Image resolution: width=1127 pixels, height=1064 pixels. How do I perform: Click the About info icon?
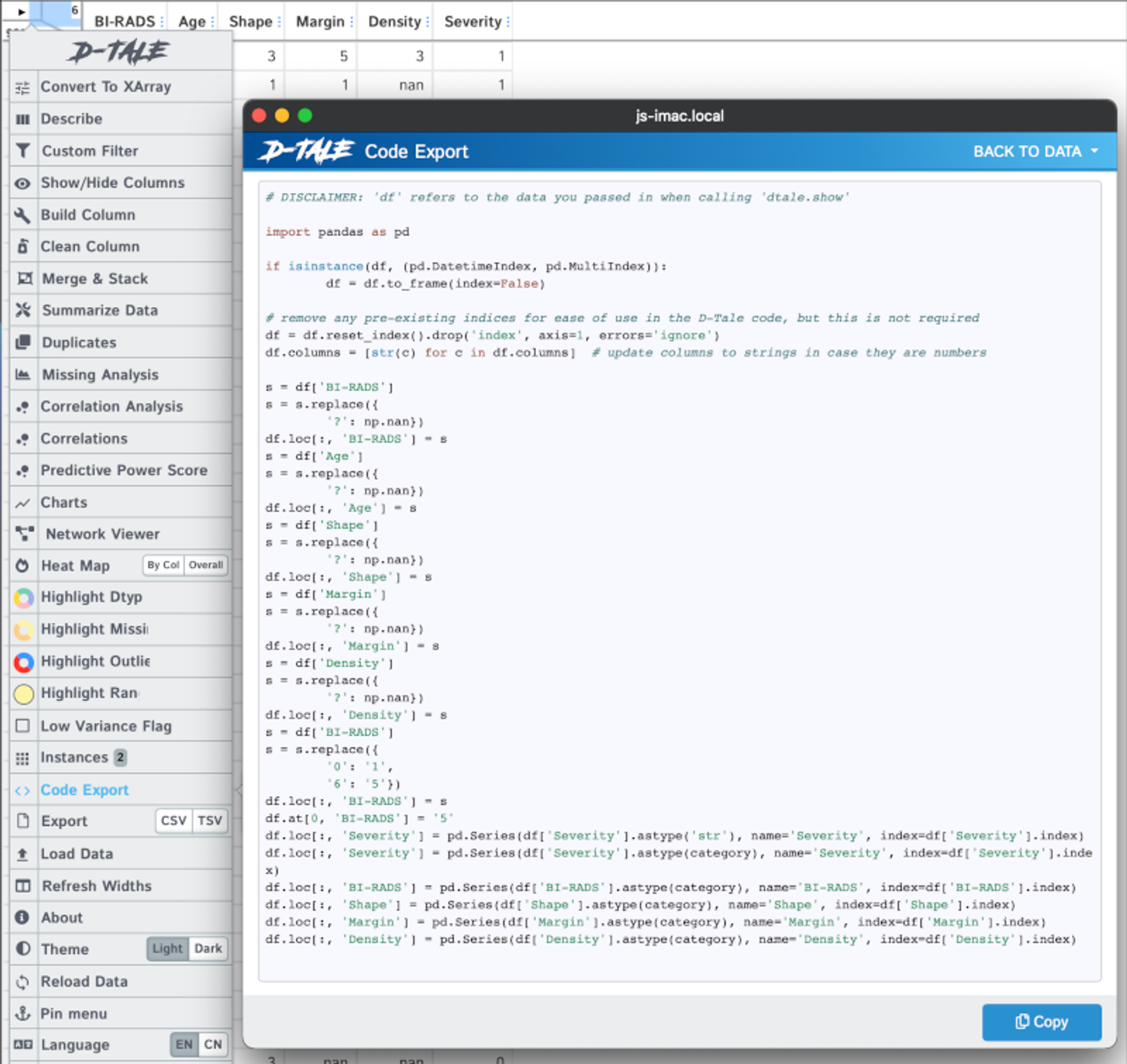coord(22,918)
